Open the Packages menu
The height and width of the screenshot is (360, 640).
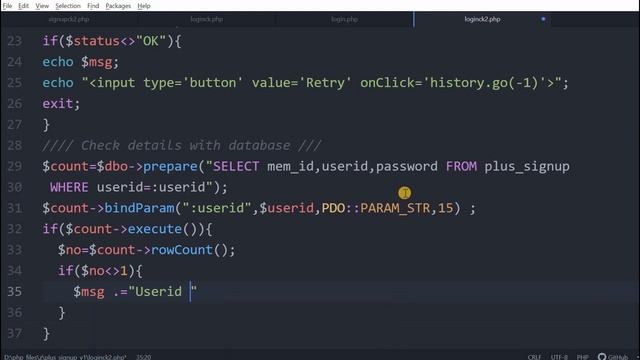118,6
